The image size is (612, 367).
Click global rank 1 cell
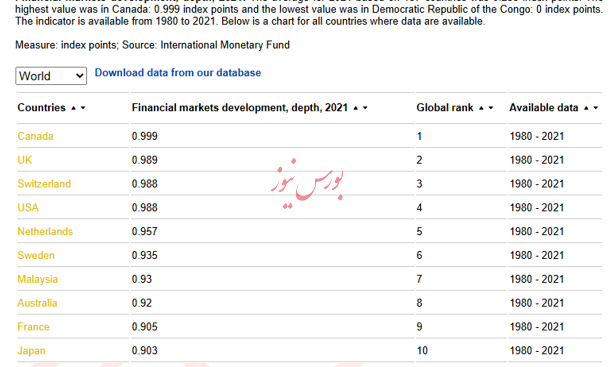point(419,136)
